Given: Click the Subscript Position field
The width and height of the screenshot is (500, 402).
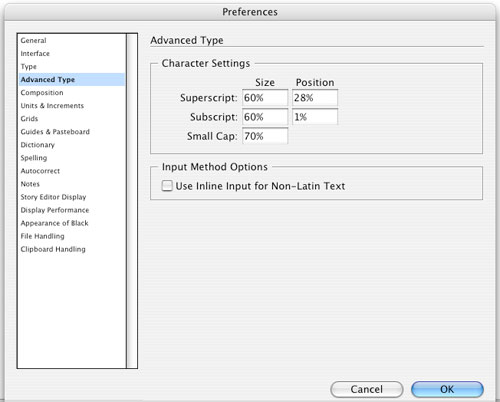Looking at the screenshot, I should coord(315,117).
